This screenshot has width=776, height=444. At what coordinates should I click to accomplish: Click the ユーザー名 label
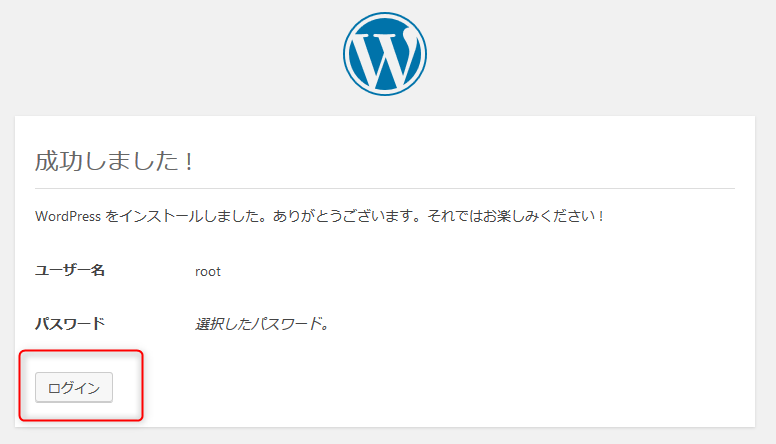pyautogui.click(x=70, y=270)
